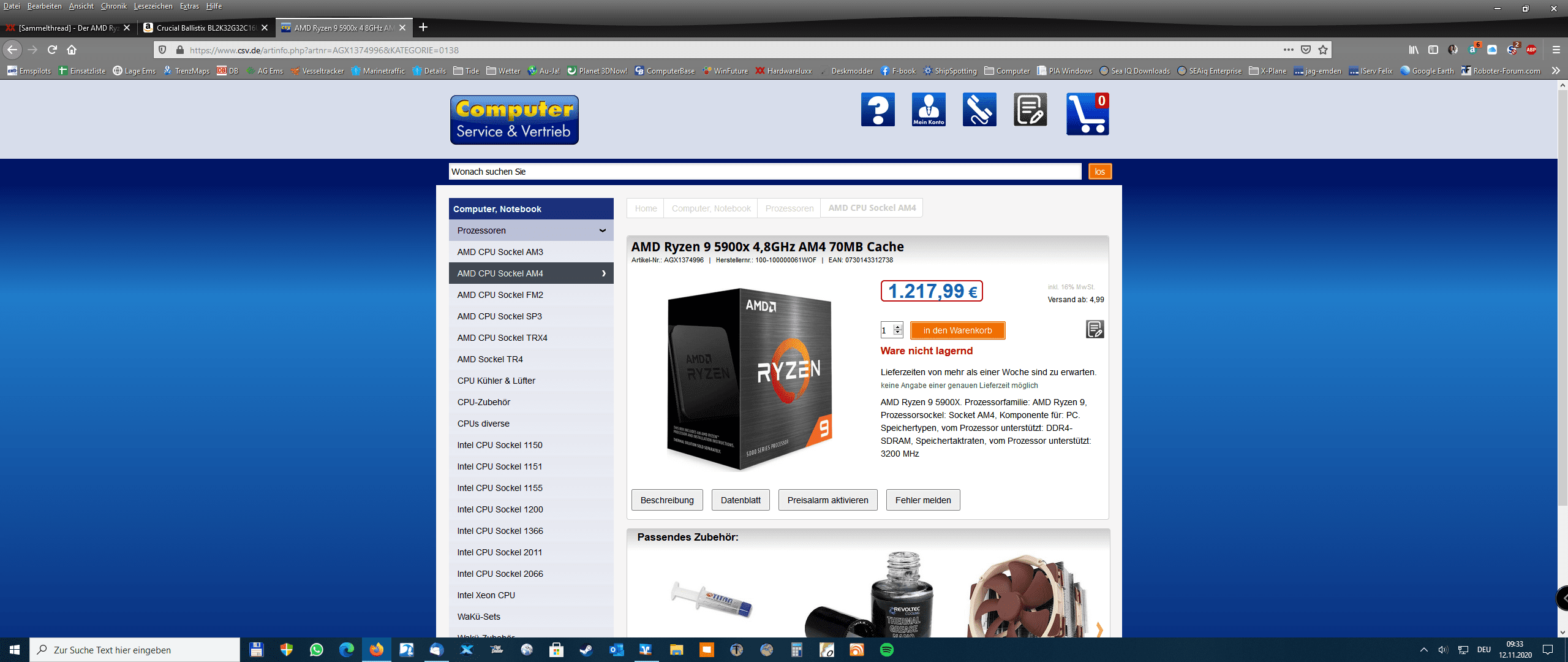Screen dimensions: 1568x662
Task: Open Microsoft Edge from the taskbar
Action: click(347, 650)
